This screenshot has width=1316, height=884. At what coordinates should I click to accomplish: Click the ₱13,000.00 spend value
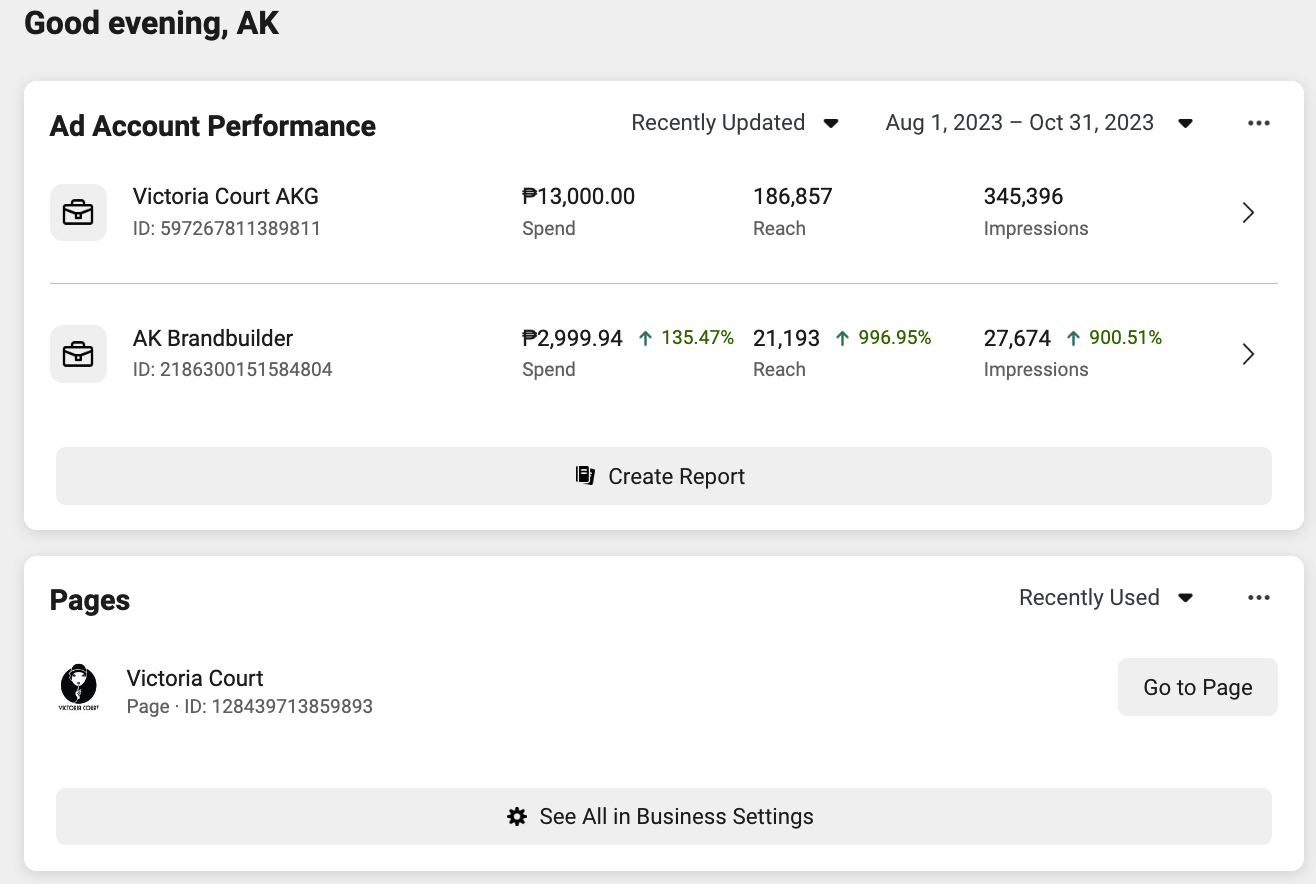pyautogui.click(x=578, y=196)
